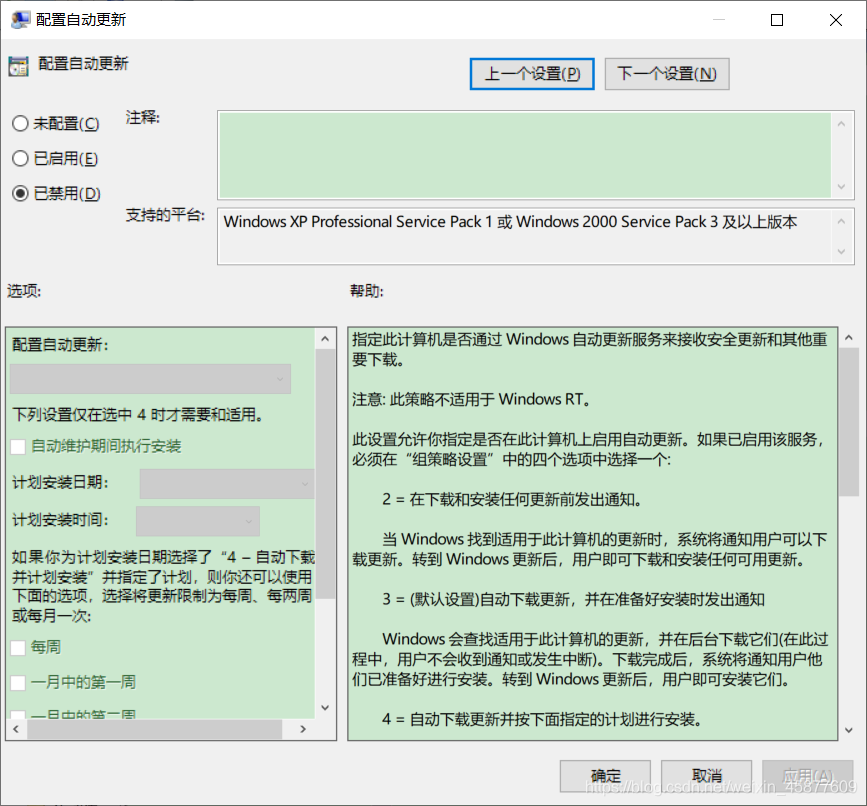Tick the 一月中的第一周 checkbox

pos(18,683)
